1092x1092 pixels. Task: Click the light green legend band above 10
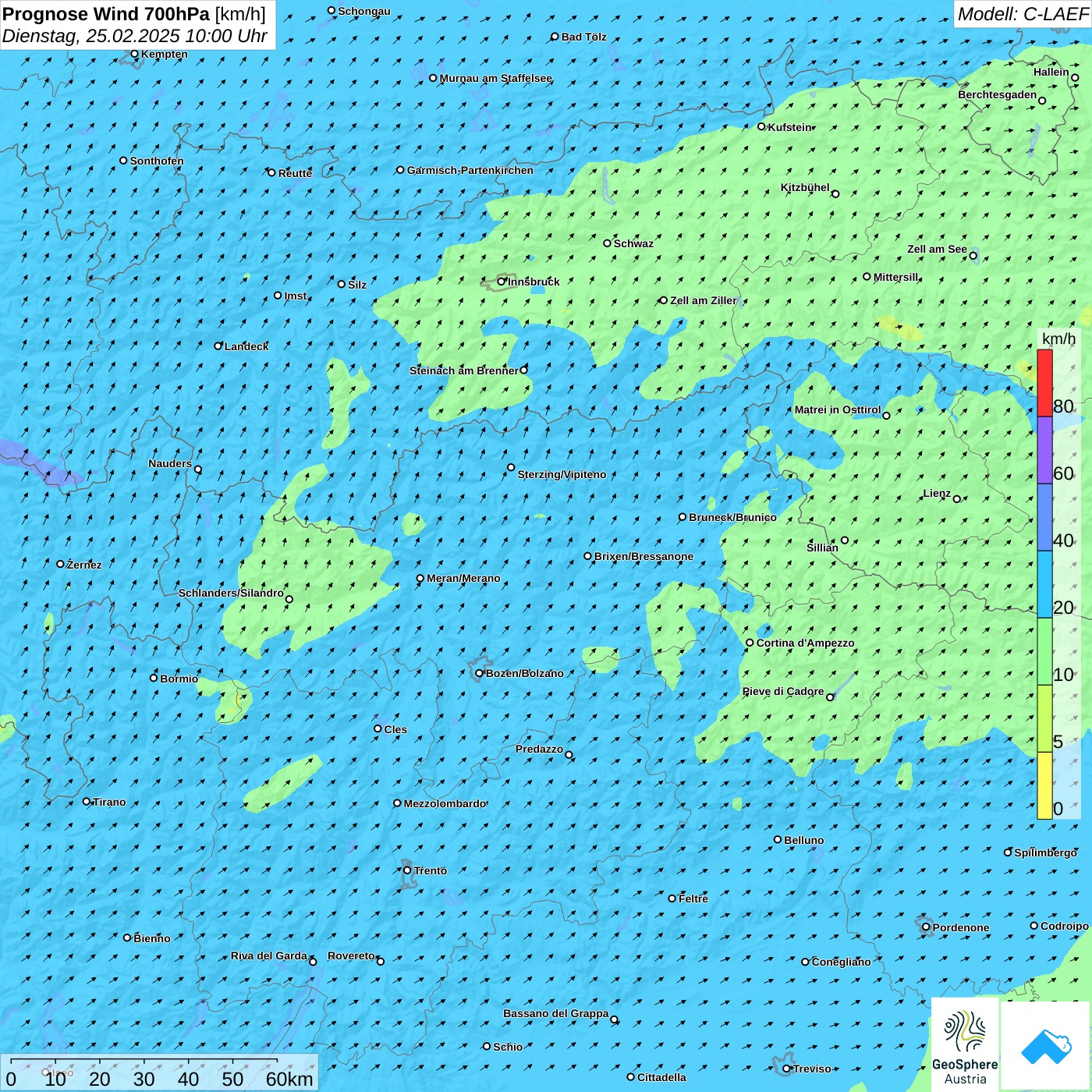click(1044, 651)
